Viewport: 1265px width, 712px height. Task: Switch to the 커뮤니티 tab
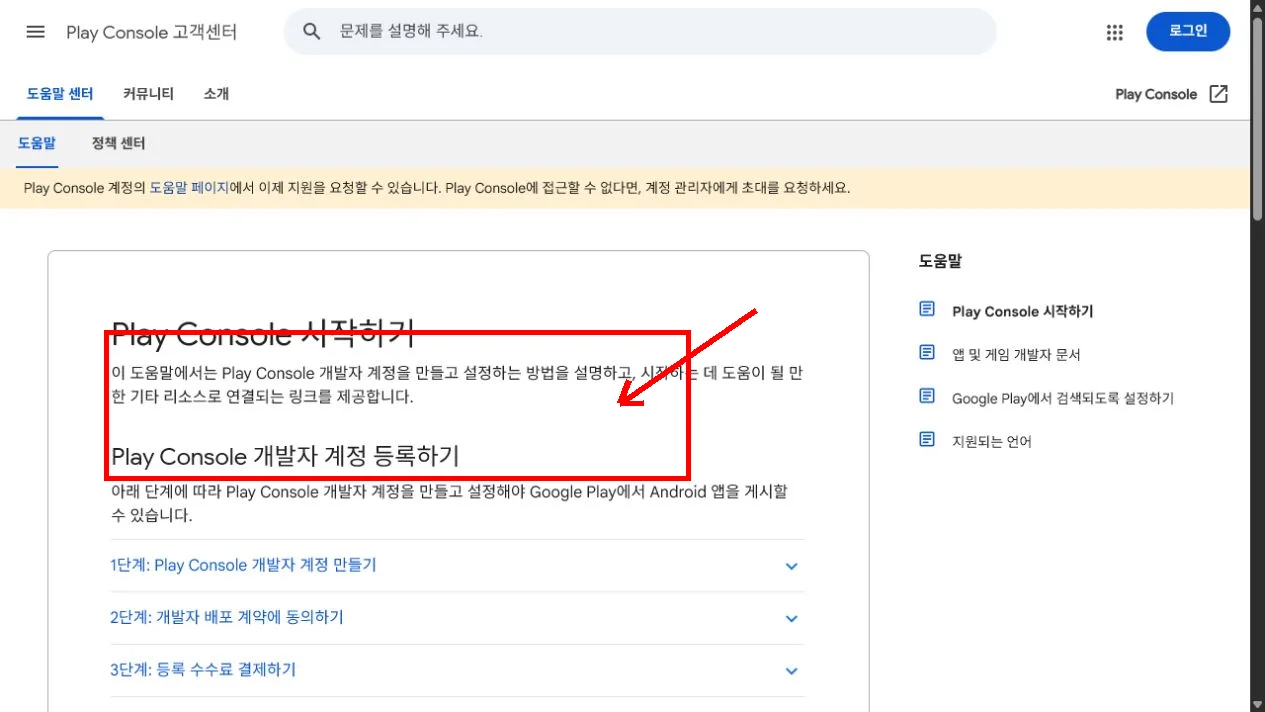[x=149, y=93]
